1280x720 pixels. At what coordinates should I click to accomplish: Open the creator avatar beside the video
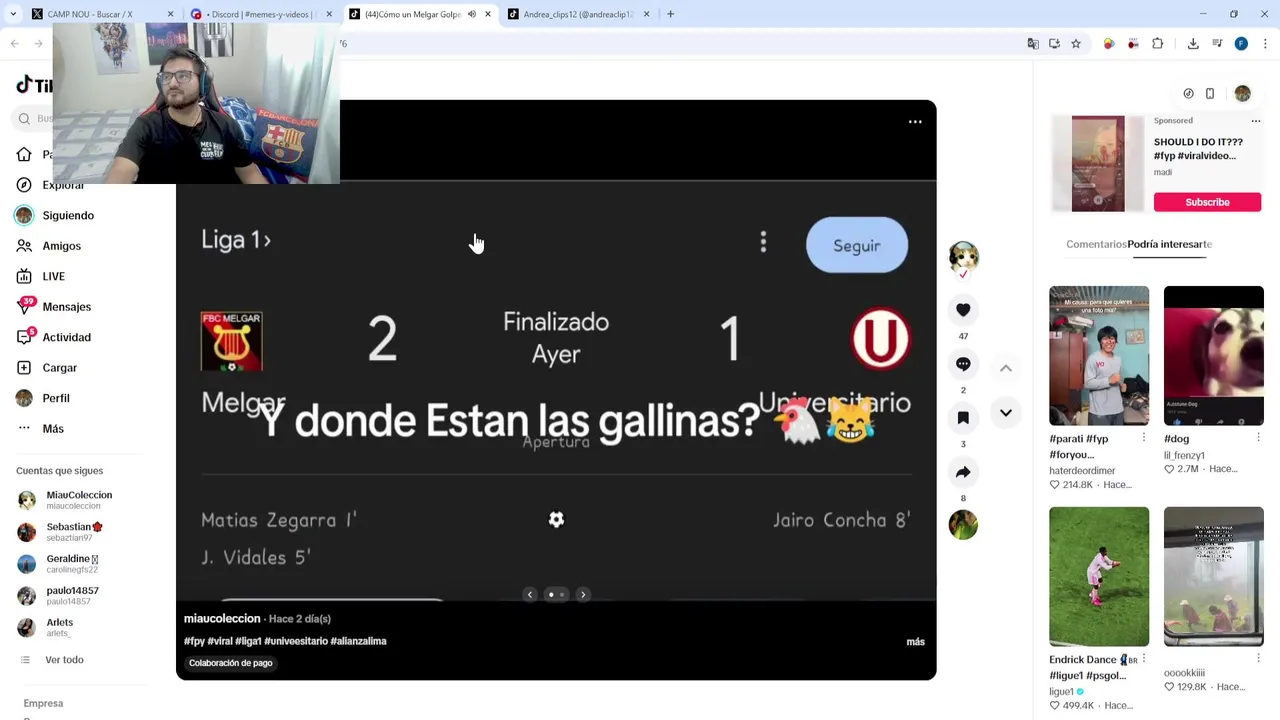(963, 256)
